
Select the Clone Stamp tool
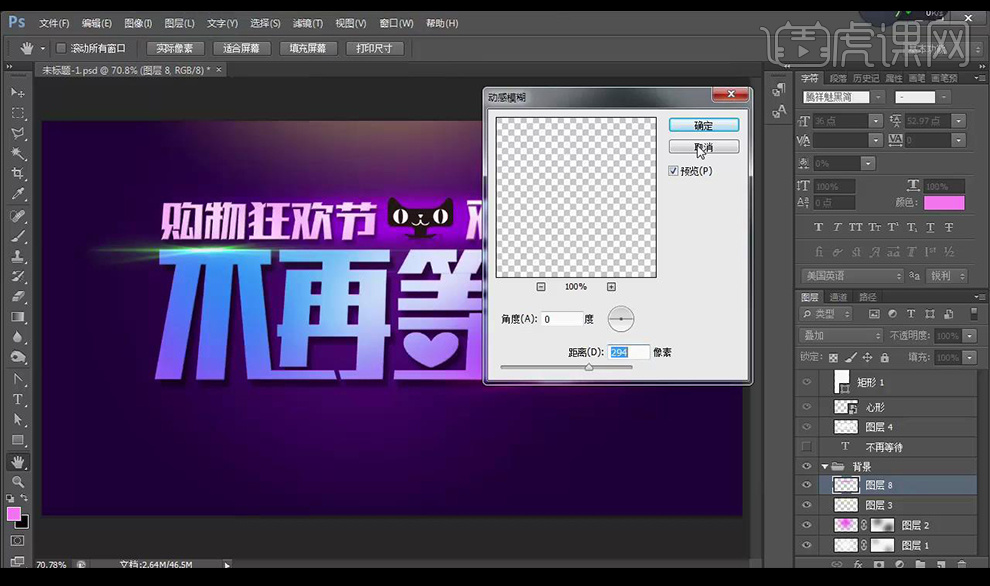[18, 256]
